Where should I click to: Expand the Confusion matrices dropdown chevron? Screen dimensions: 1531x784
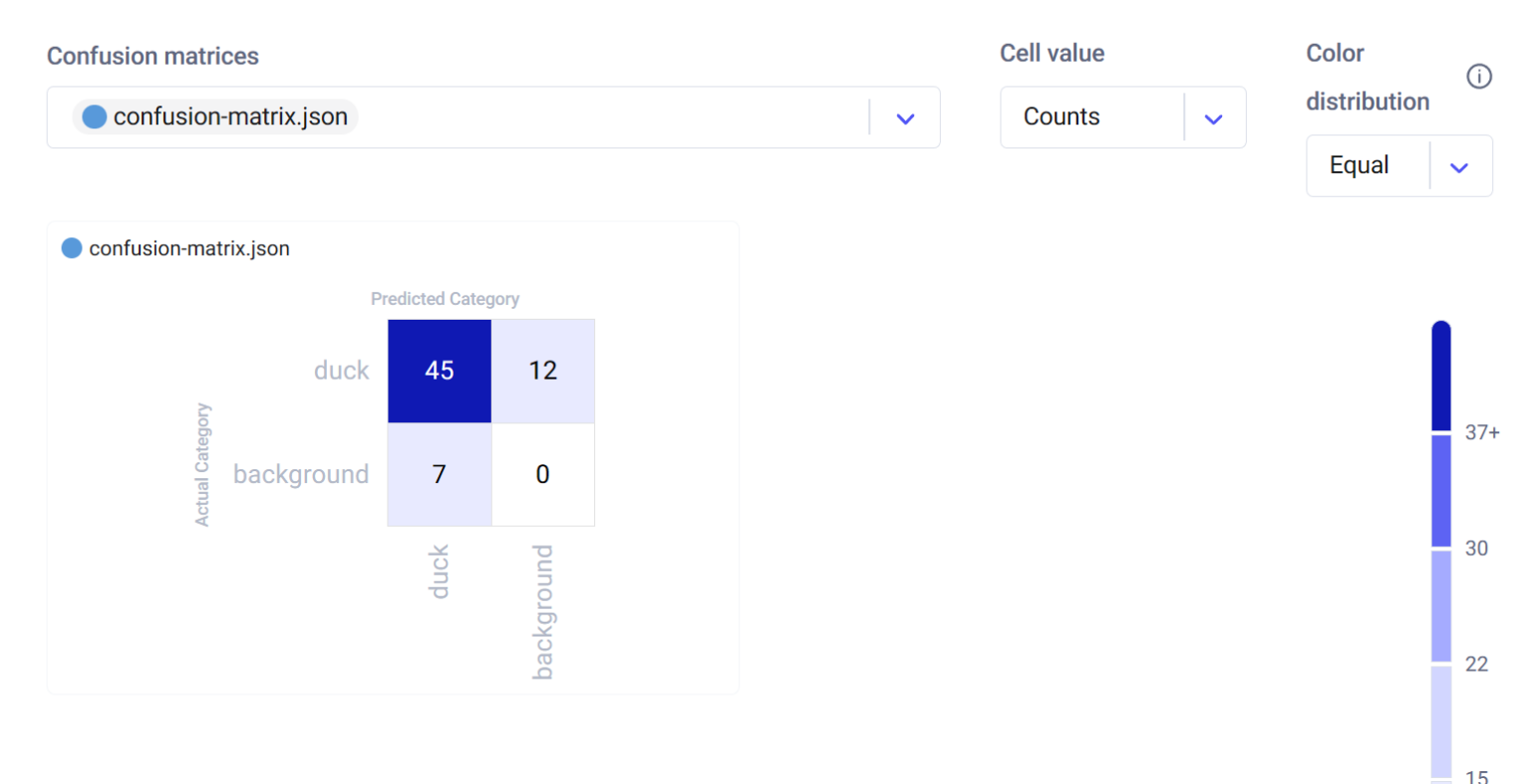(905, 119)
